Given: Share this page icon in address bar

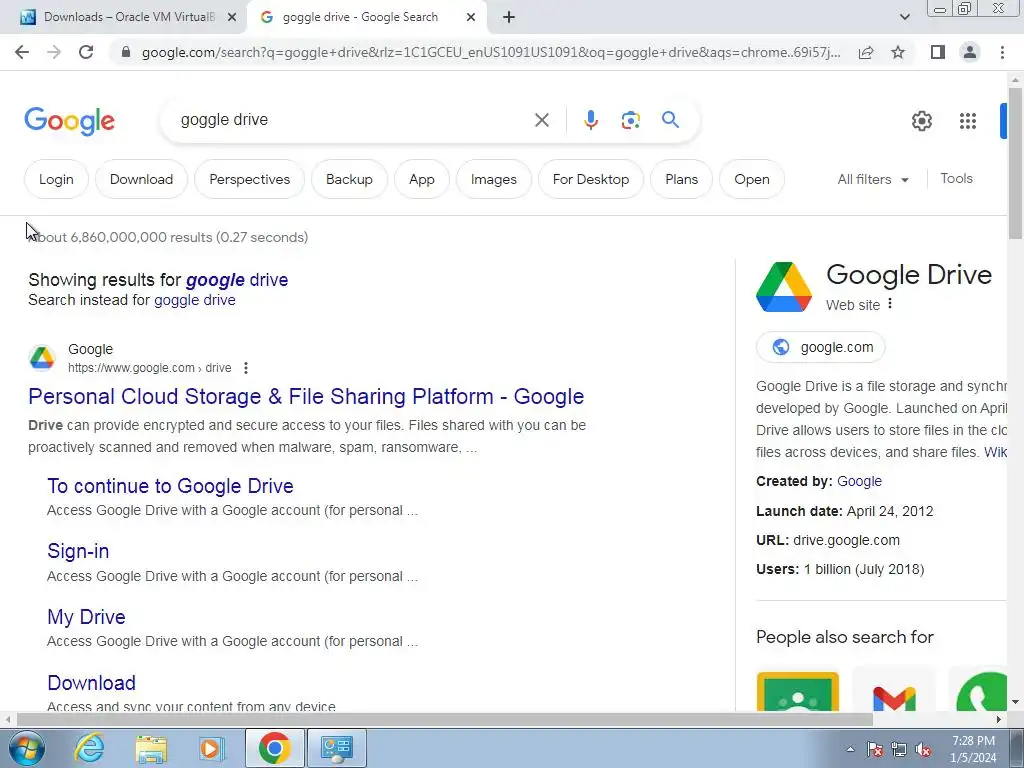Looking at the screenshot, I should 866,52.
